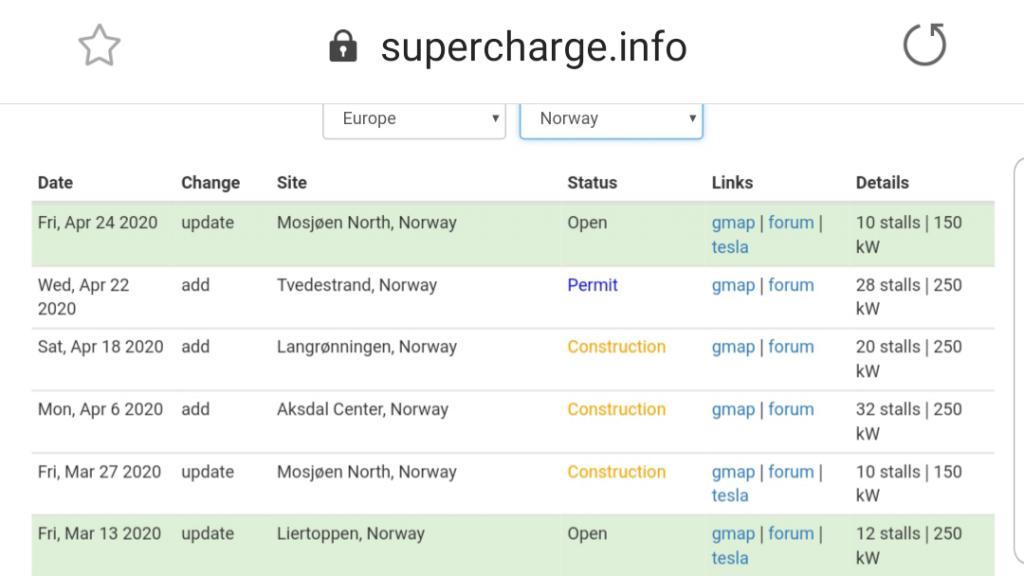The image size is (1024, 576).
Task: Open gmap link for Tvedestrand
Action: click(733, 285)
